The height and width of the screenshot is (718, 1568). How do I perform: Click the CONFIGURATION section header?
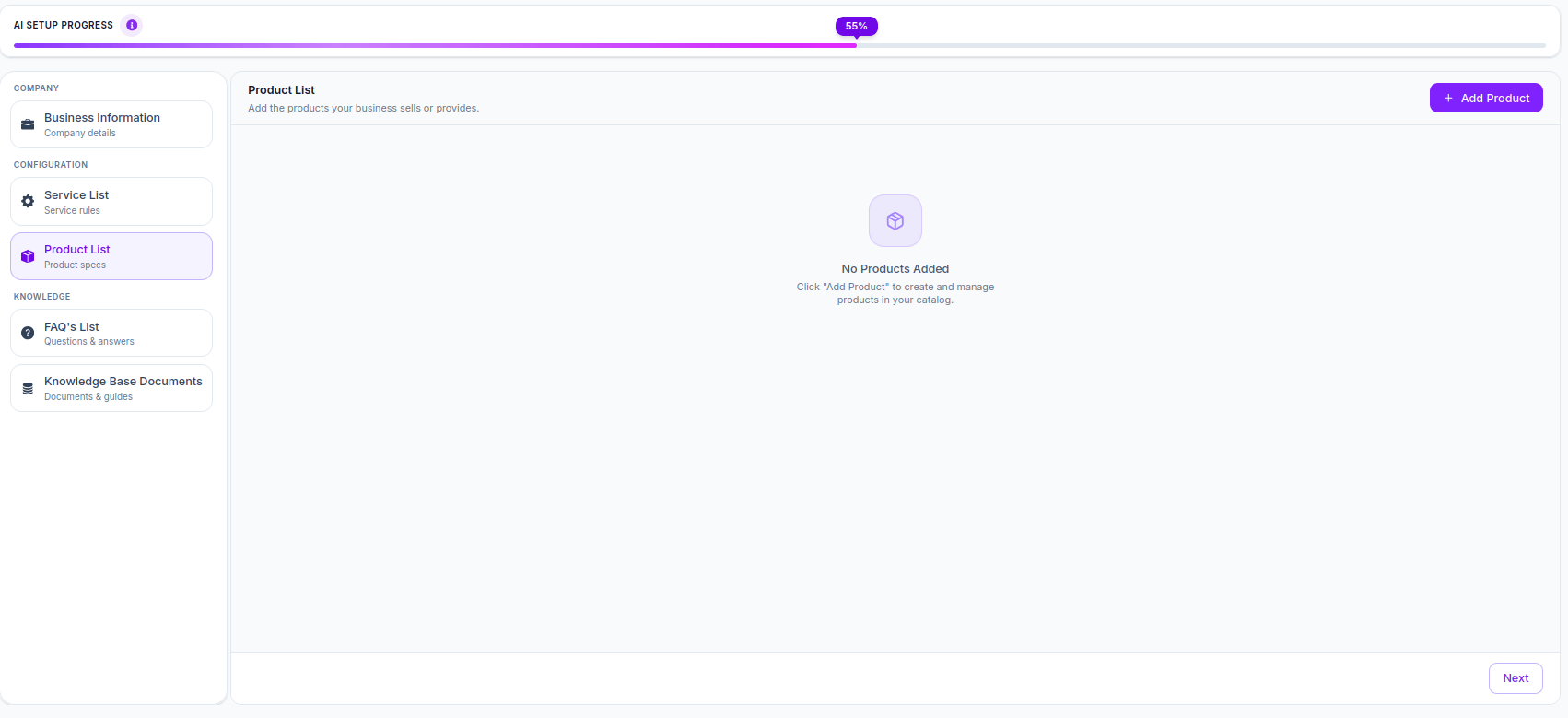[x=51, y=165]
